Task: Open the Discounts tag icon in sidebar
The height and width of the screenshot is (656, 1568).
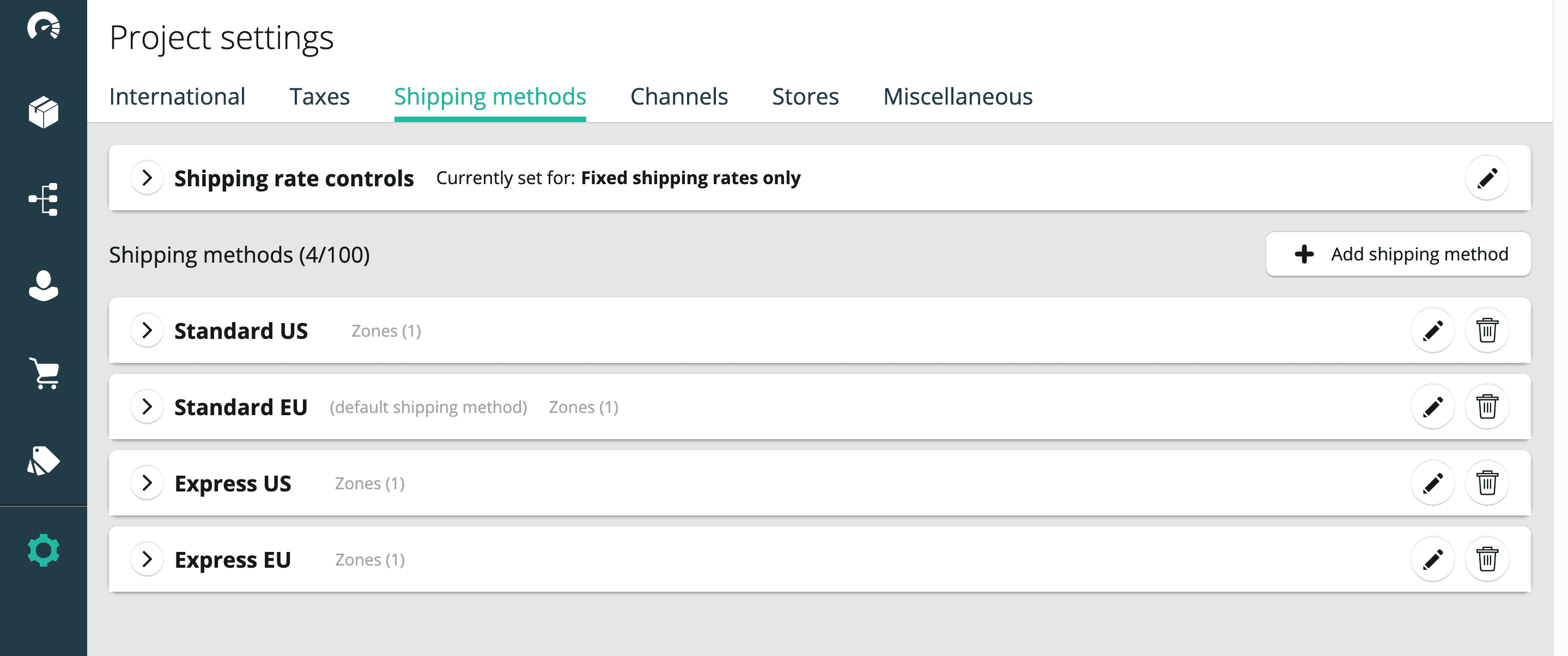Action: pos(43,460)
